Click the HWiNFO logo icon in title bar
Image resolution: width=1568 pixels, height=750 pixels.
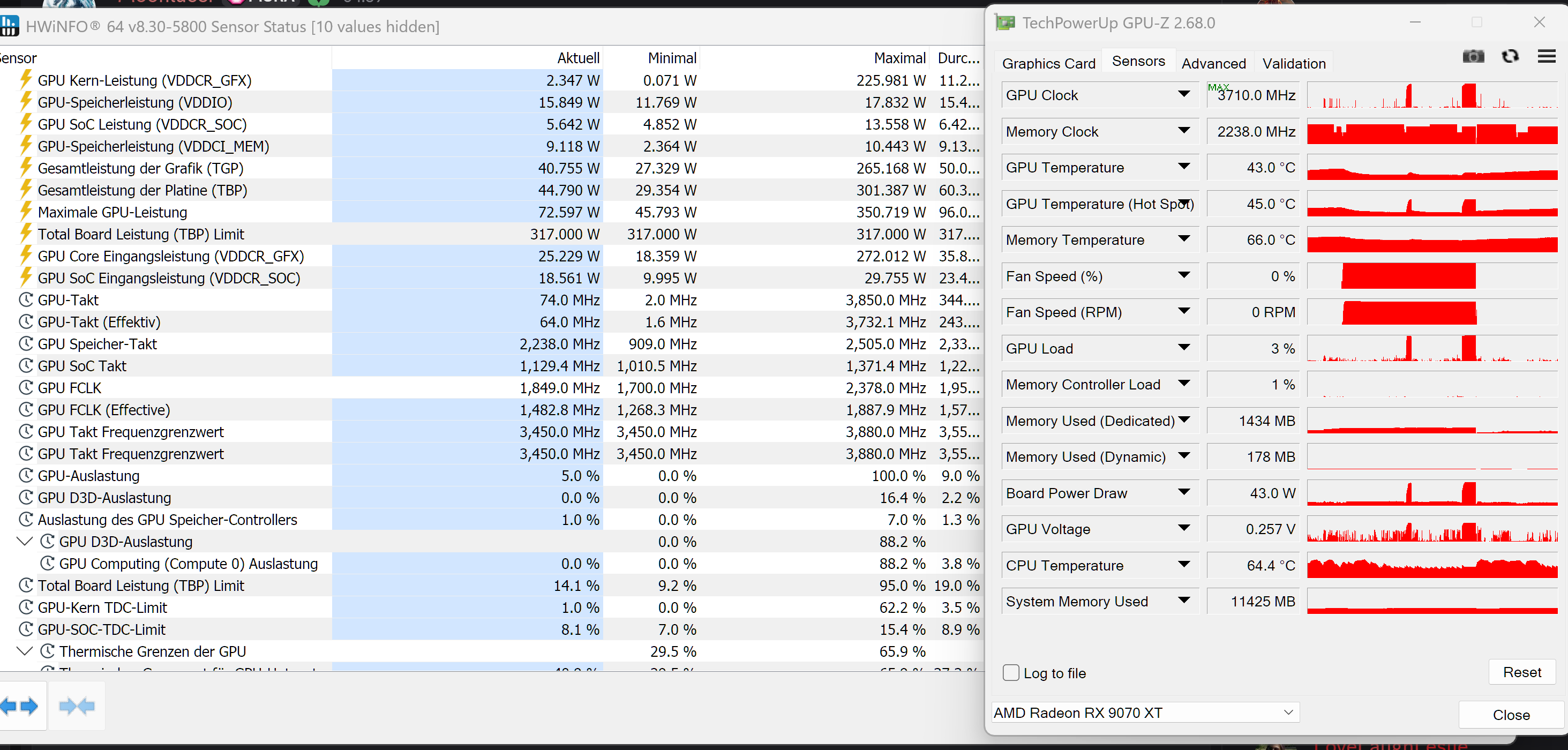click(x=9, y=26)
